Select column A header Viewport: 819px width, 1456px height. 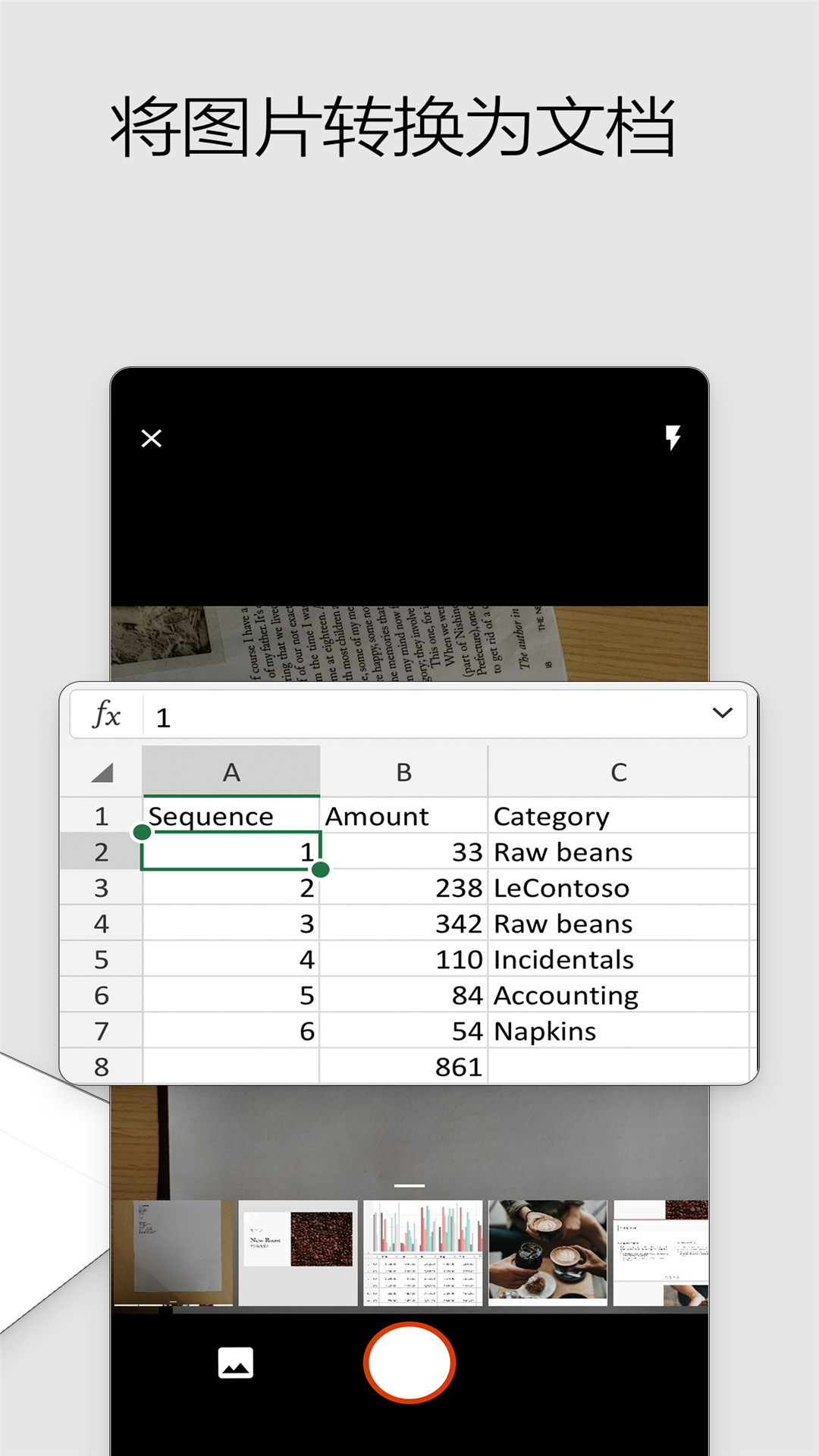point(231,773)
